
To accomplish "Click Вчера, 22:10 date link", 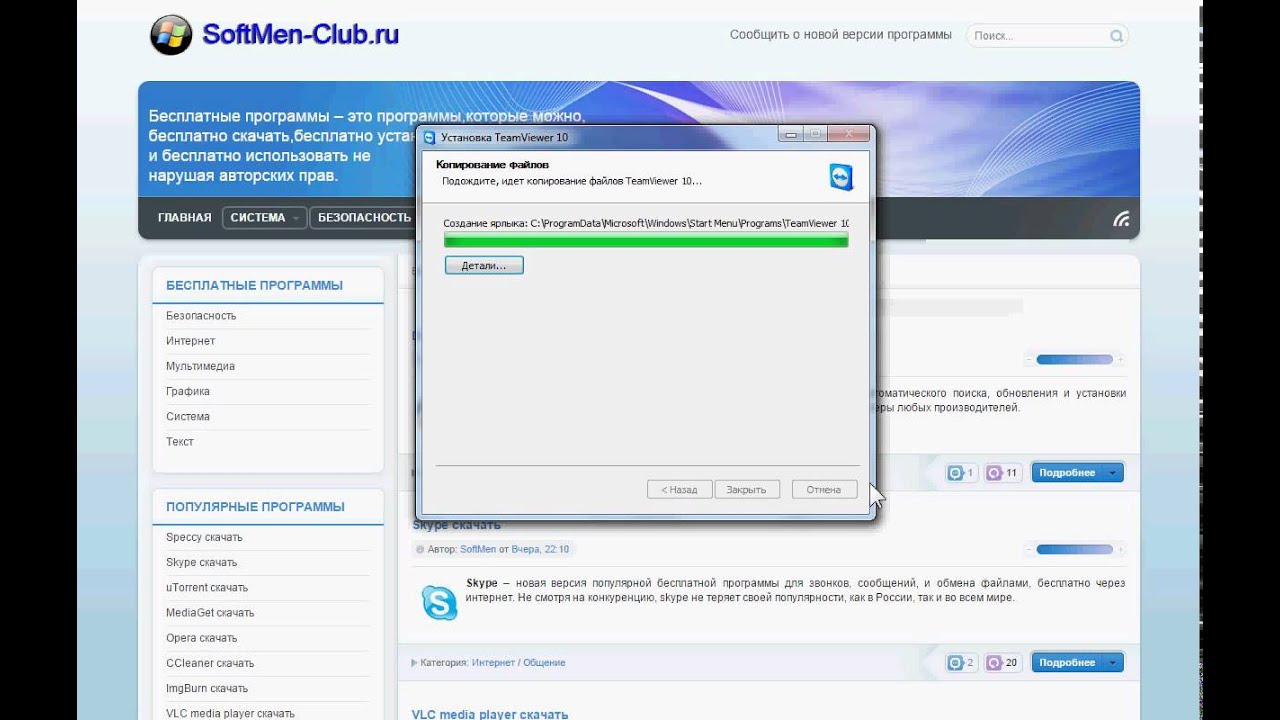I will click(539, 549).
